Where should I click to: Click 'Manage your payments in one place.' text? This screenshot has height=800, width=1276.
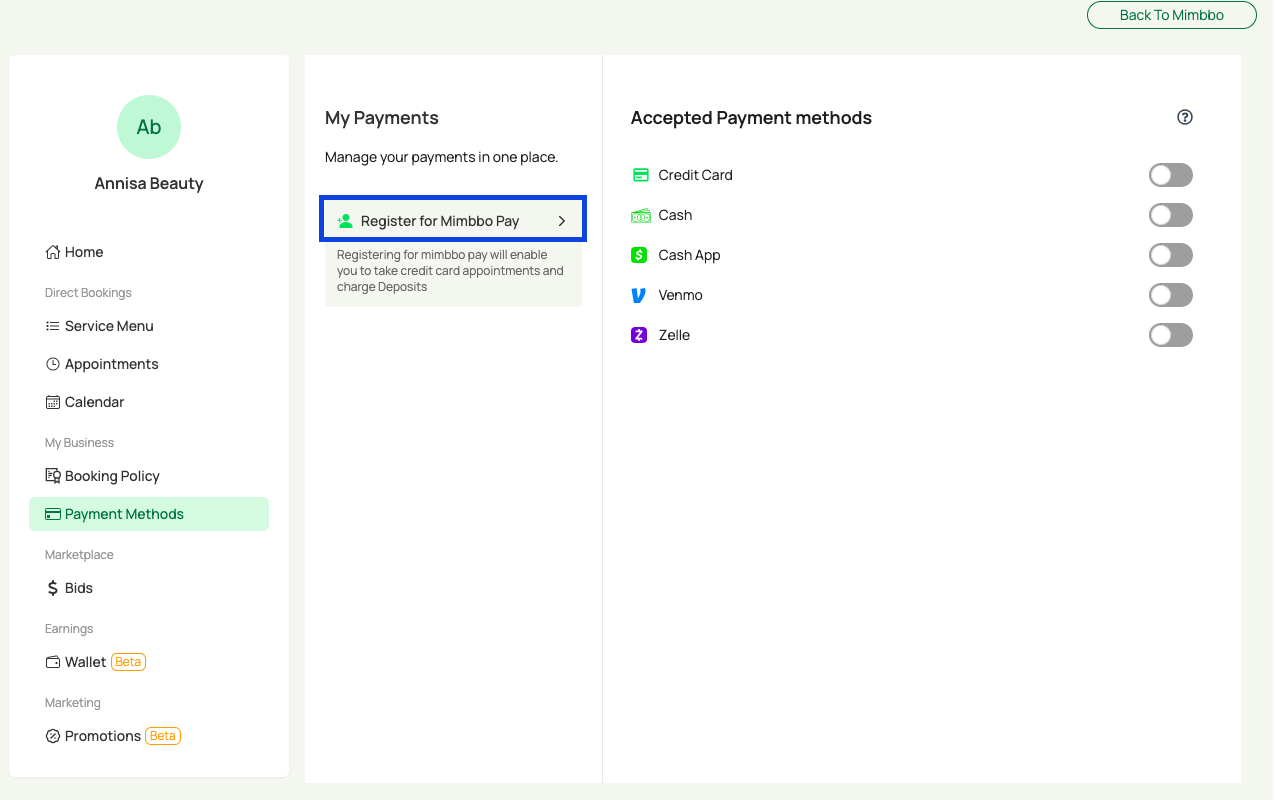click(441, 157)
